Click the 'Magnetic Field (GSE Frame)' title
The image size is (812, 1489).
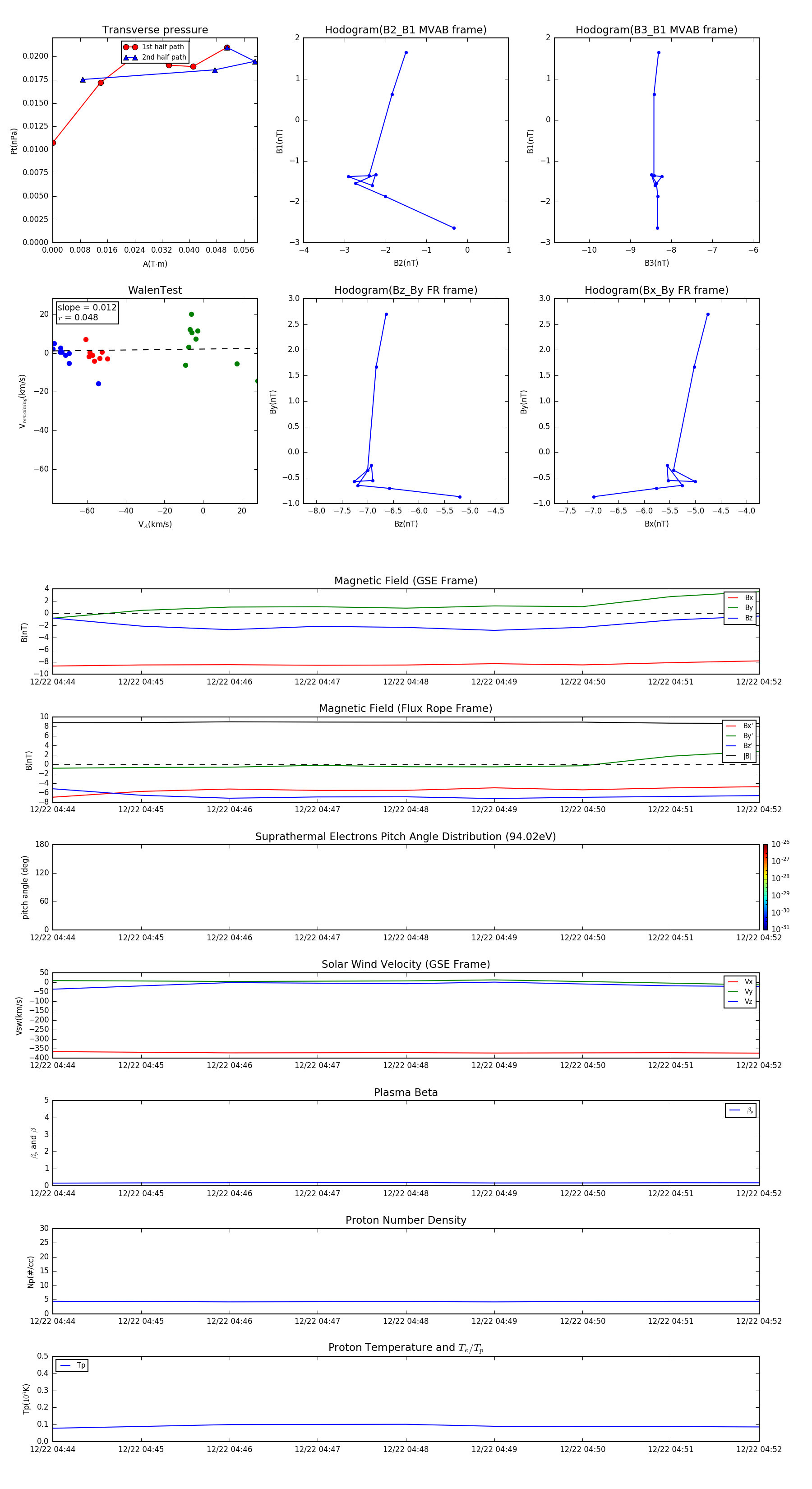click(406, 581)
